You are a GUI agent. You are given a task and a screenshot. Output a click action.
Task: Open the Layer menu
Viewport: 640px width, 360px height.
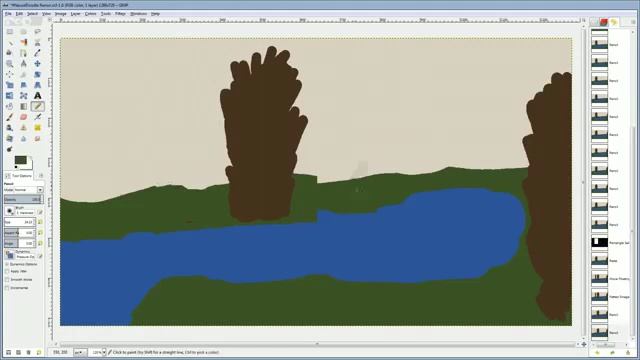click(76, 14)
